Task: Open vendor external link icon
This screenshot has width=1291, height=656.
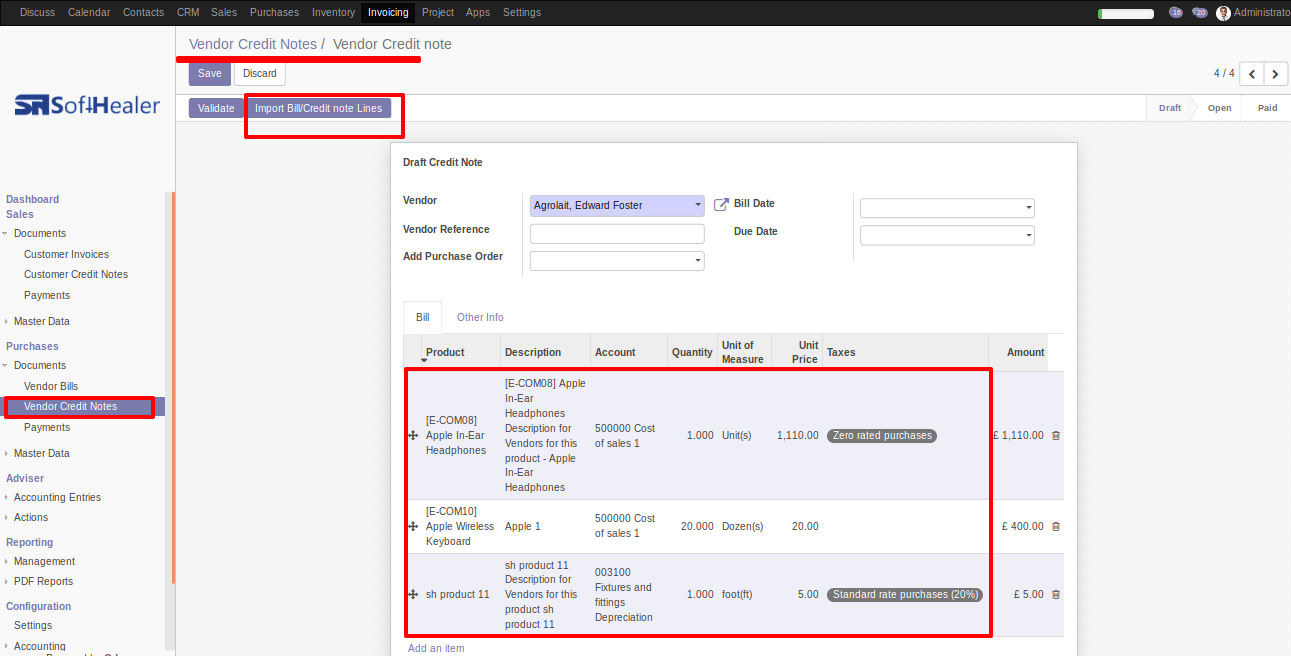Action: (x=721, y=205)
